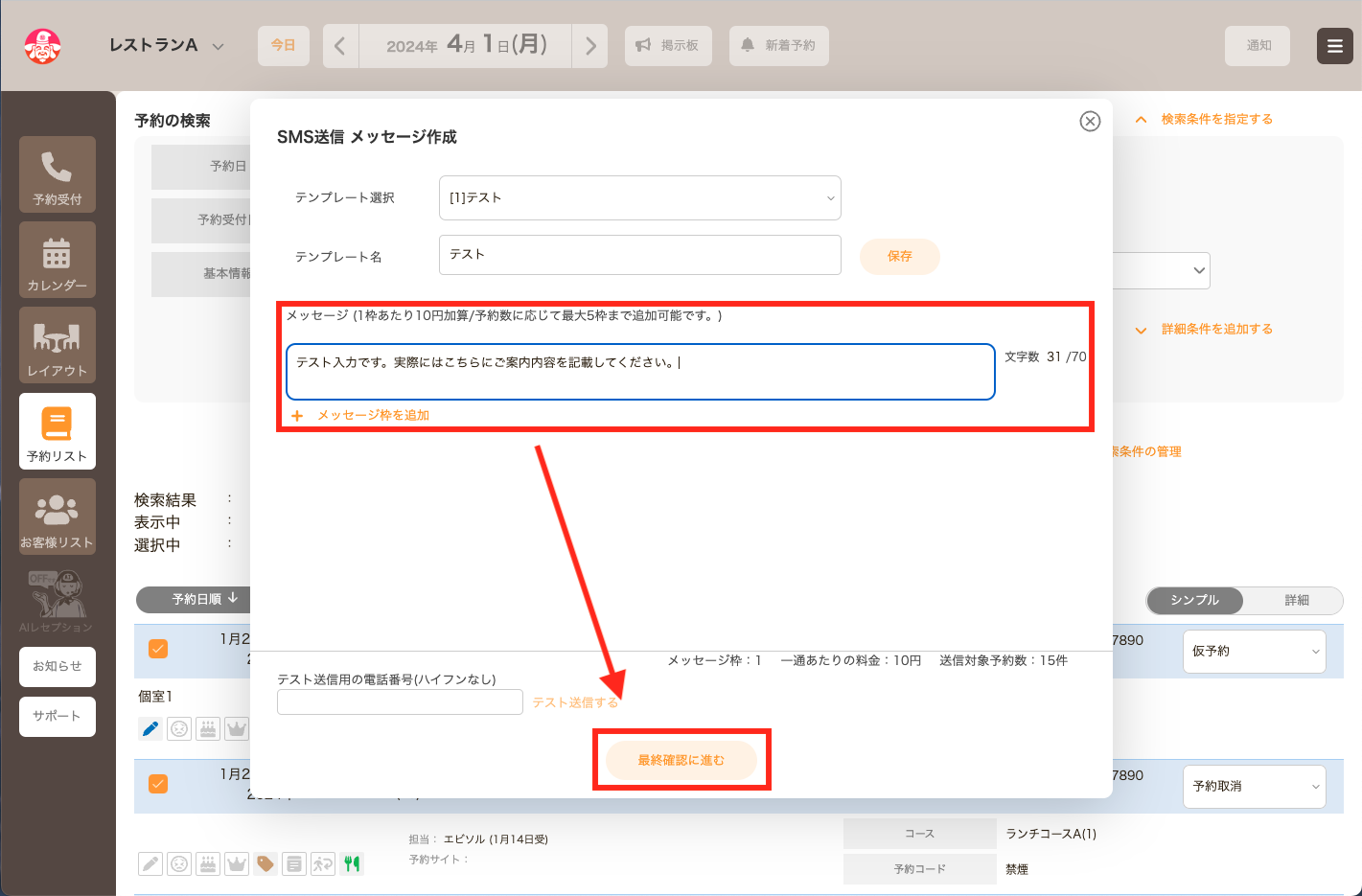Viewport: 1362px width, 896px height.
Task: Proceed with 最終確認に進む button
Action: (x=681, y=760)
